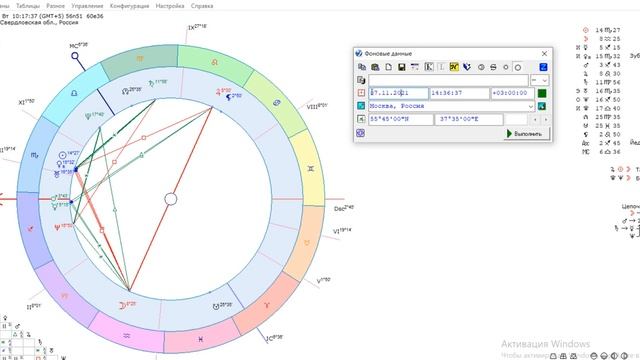Click the date field 07.11.2021
The width and height of the screenshot is (640, 360).
click(x=398, y=93)
